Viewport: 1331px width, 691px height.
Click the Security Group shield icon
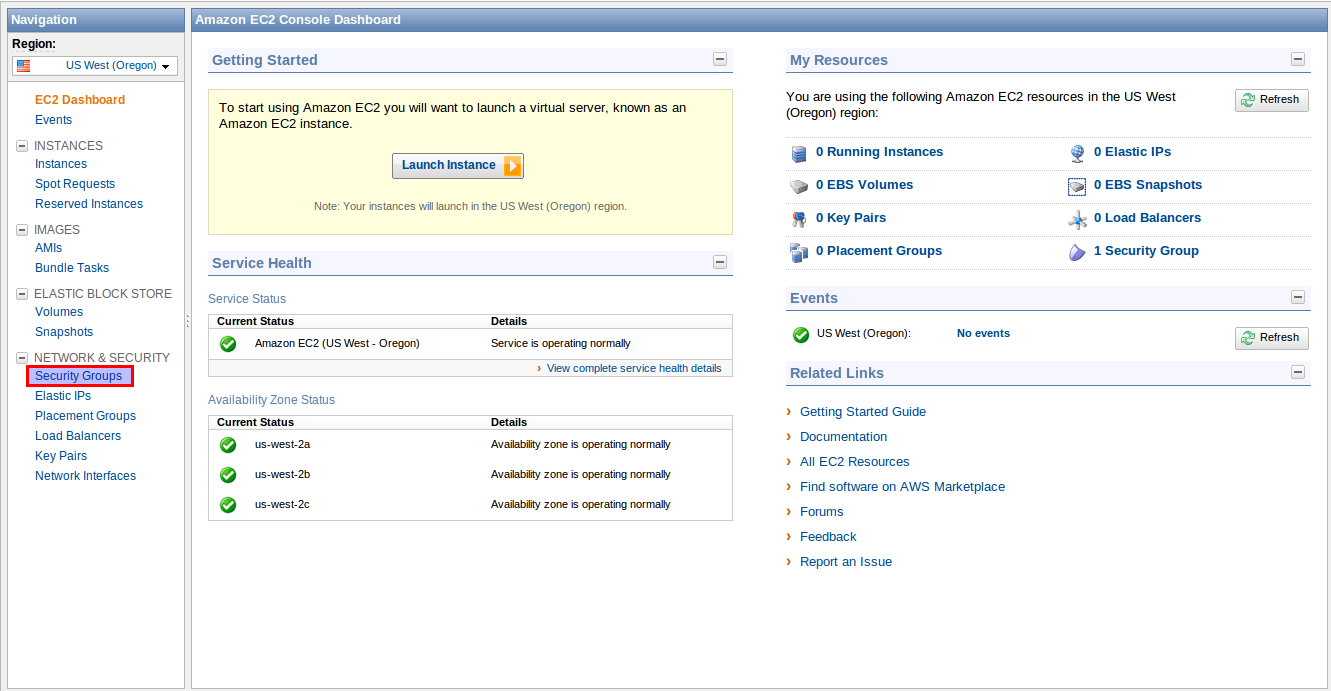[1077, 252]
